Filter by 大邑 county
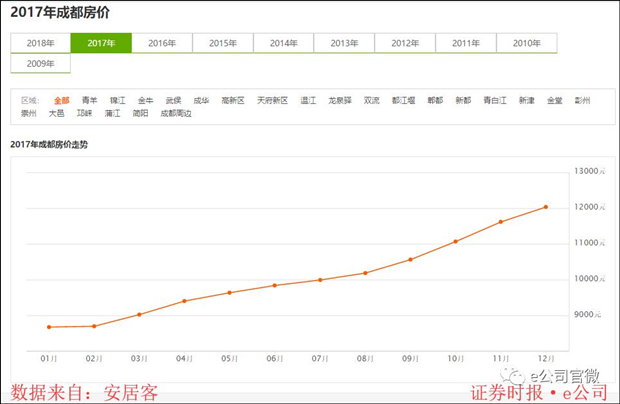The image size is (620, 404). click(57, 113)
